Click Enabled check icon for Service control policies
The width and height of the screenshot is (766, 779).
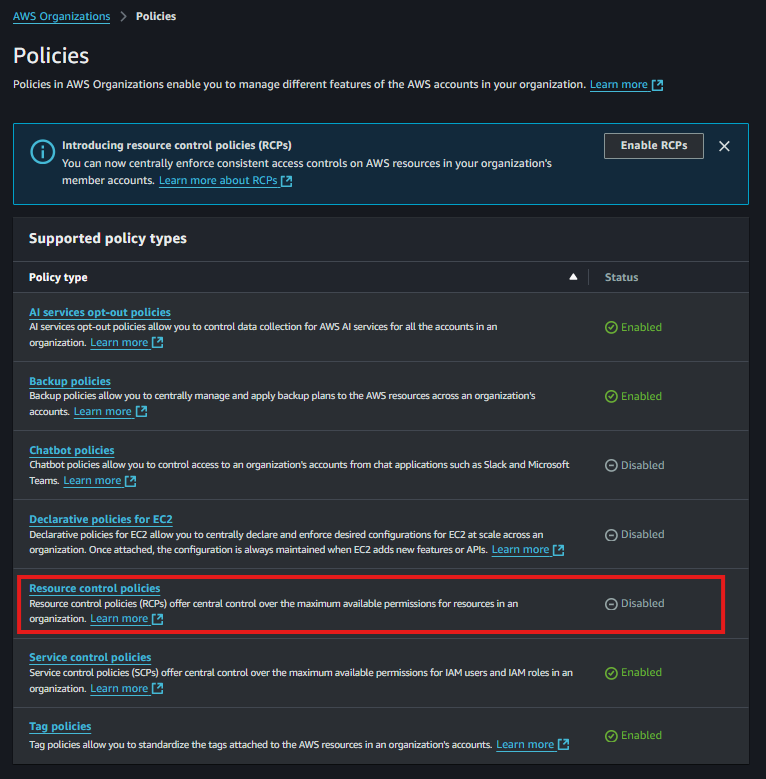point(611,673)
